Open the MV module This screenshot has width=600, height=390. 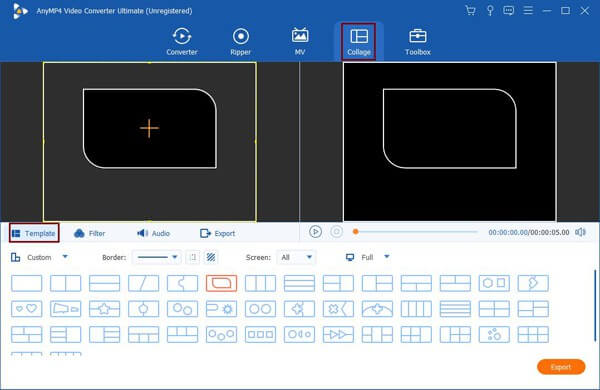pos(300,41)
